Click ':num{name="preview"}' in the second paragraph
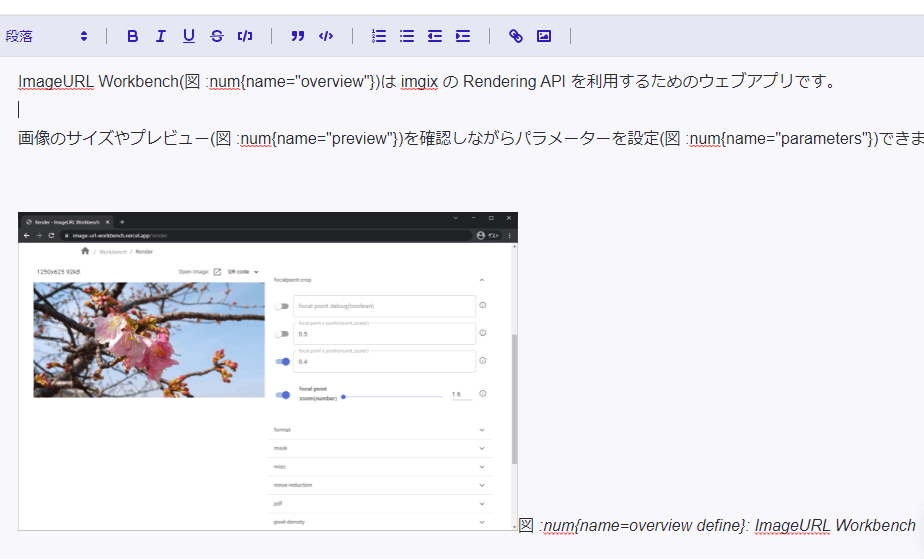Screen dimensions: 924x559 320,138
